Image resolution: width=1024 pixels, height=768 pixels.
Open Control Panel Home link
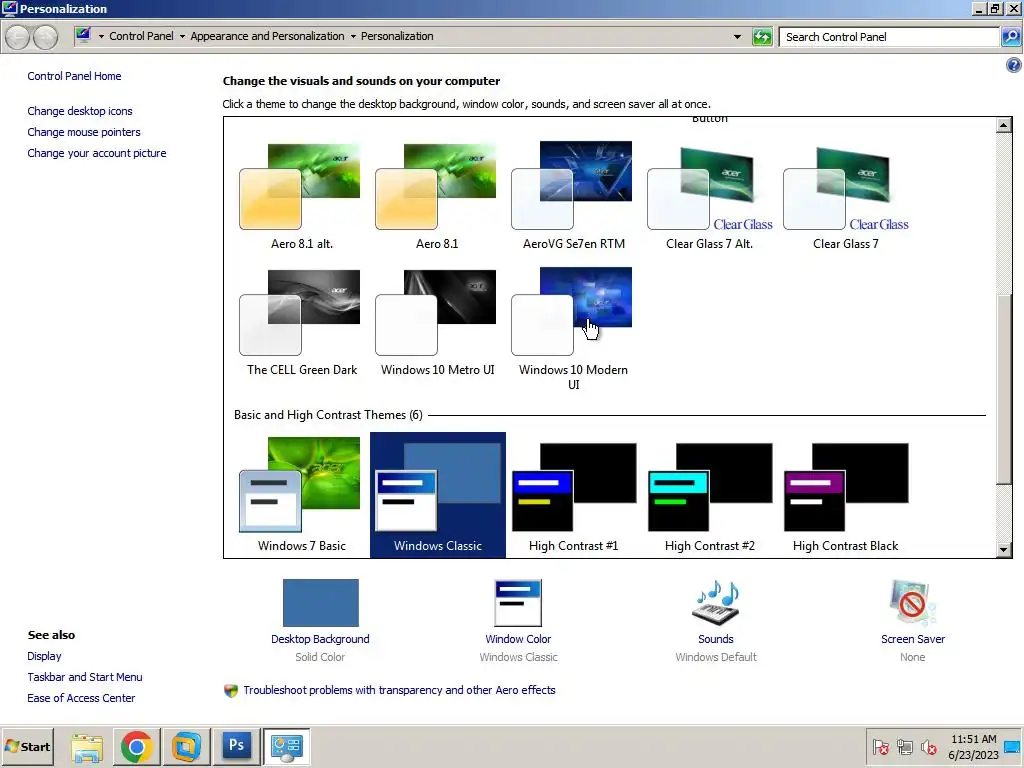[x=74, y=76]
